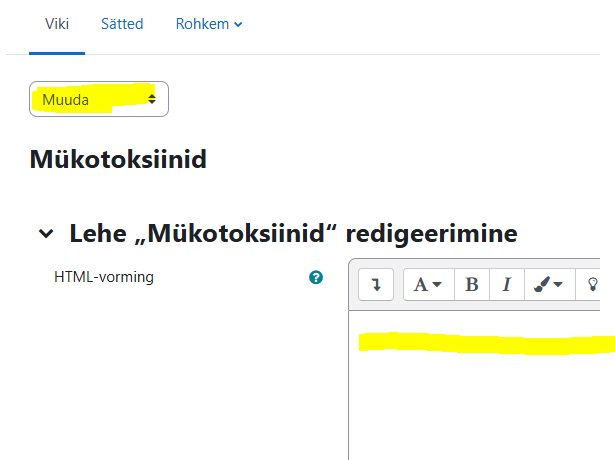Click the small arrow beside the brush icon
The height and width of the screenshot is (460, 615).
(558, 286)
